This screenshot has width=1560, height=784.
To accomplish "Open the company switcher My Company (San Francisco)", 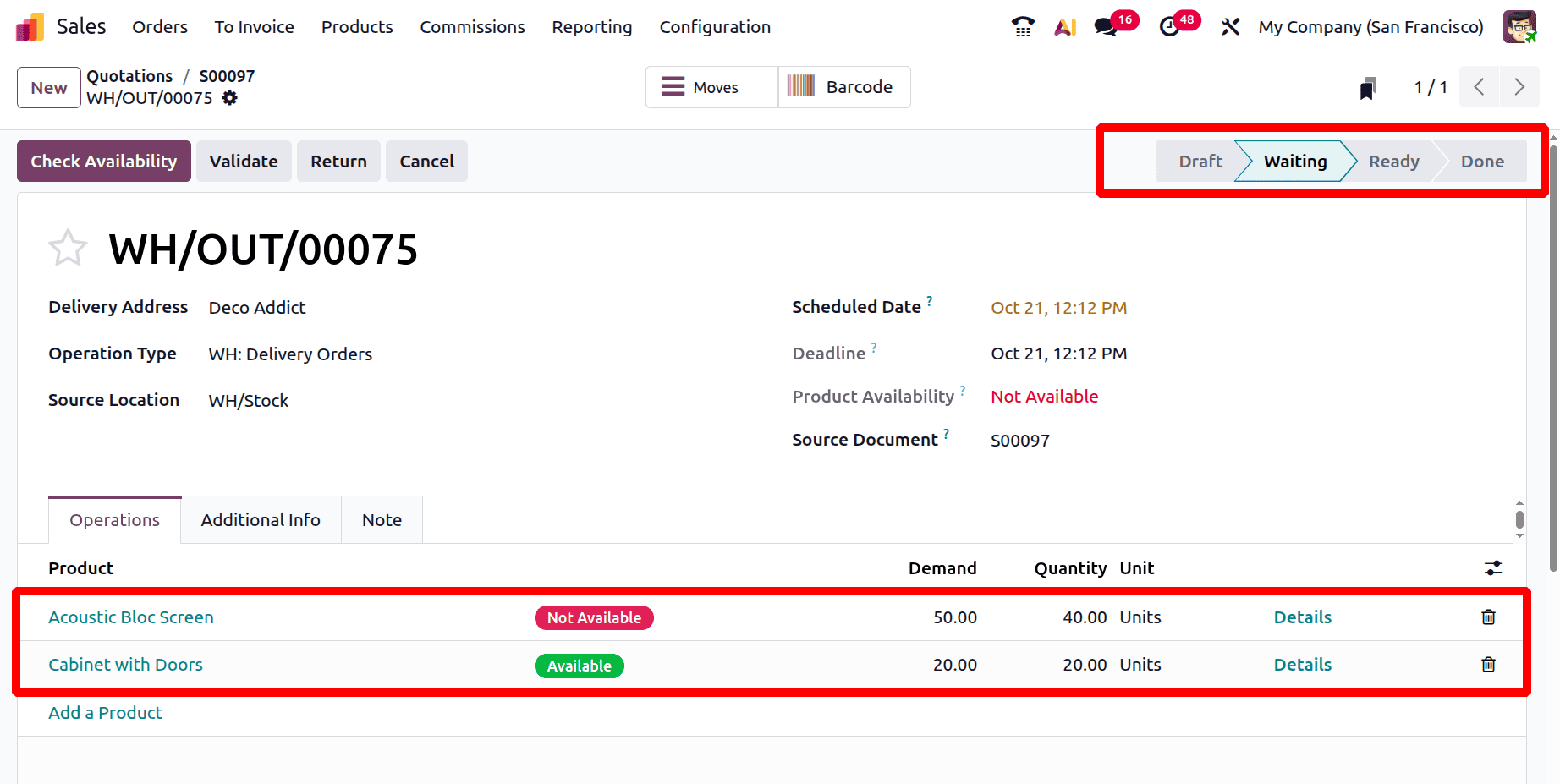I will 1370,27.
